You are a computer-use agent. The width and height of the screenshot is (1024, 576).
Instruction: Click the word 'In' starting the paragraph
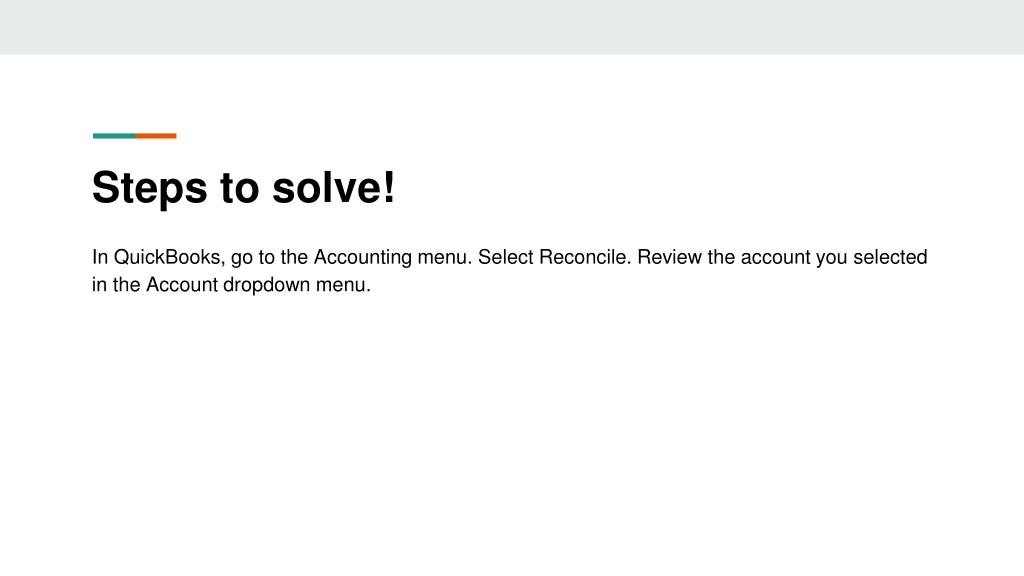(x=100, y=257)
